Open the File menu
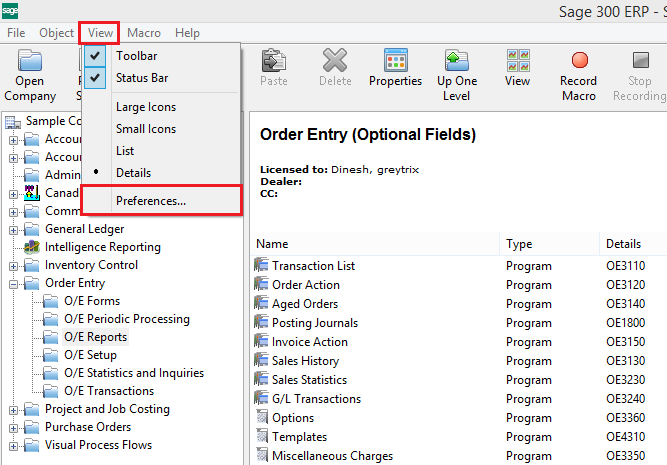667x465 pixels. 16,33
